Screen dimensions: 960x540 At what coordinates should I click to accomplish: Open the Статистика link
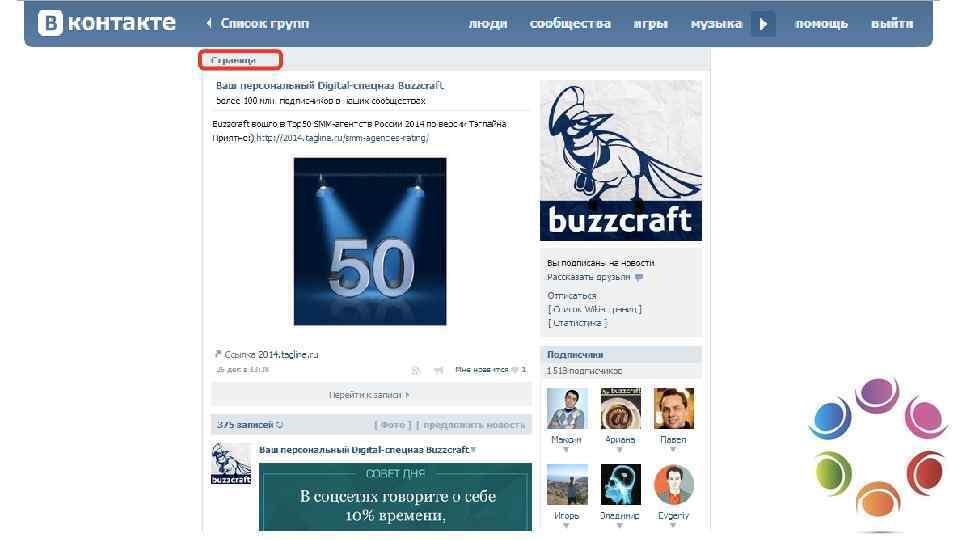[x=577, y=323]
